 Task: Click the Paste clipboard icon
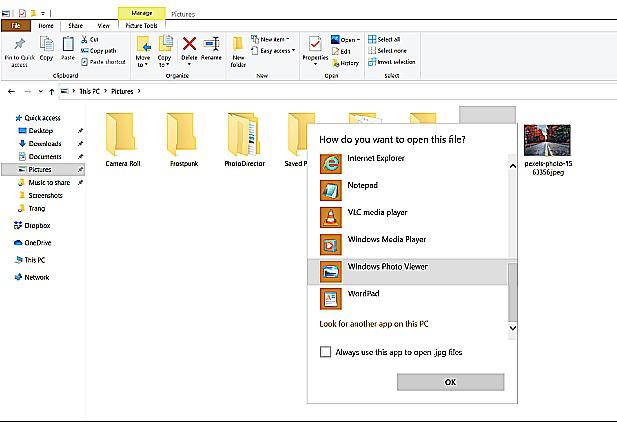(68, 44)
